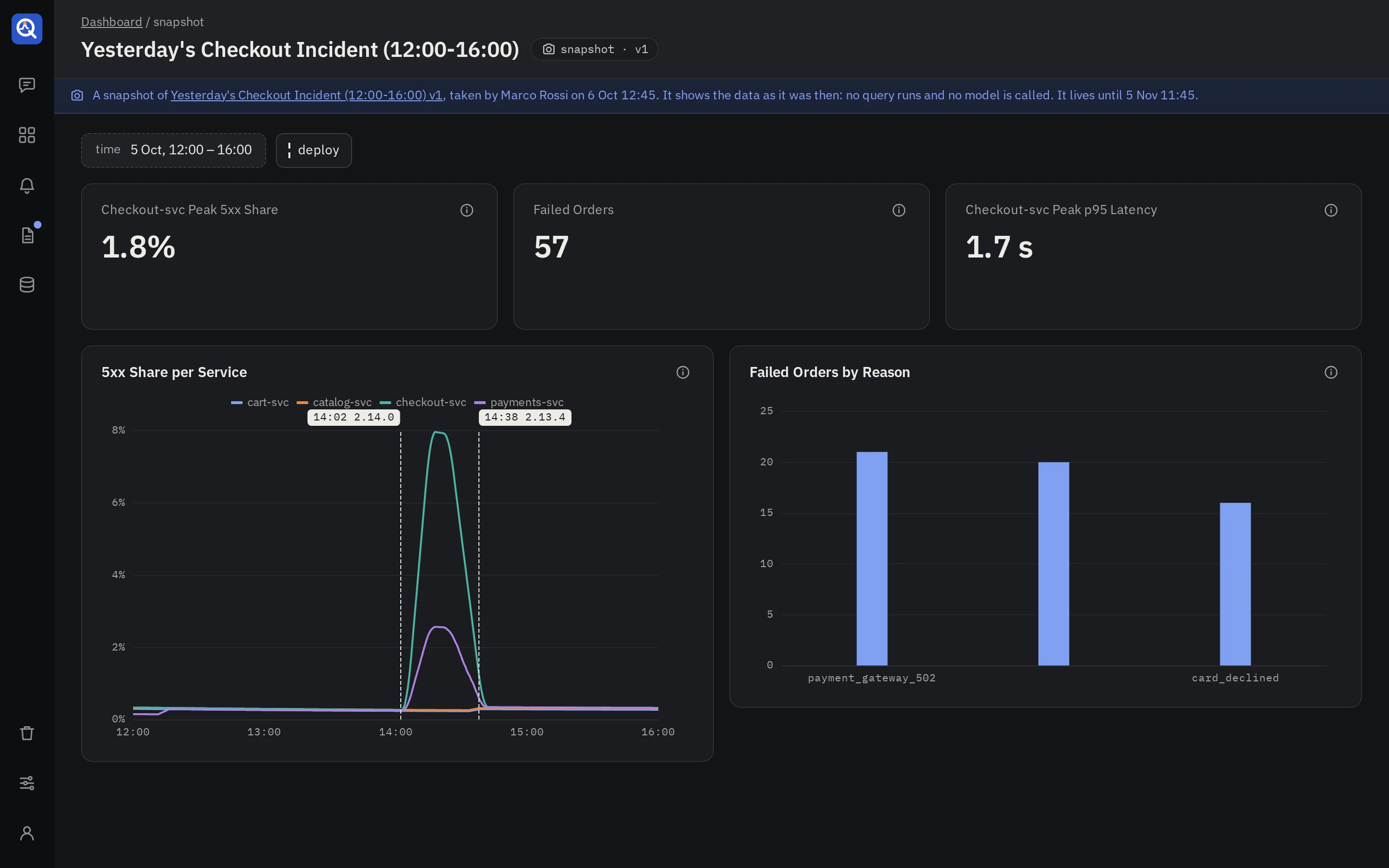The height and width of the screenshot is (868, 1389).
Task: Click the card_declined bar
Action: [1235, 584]
